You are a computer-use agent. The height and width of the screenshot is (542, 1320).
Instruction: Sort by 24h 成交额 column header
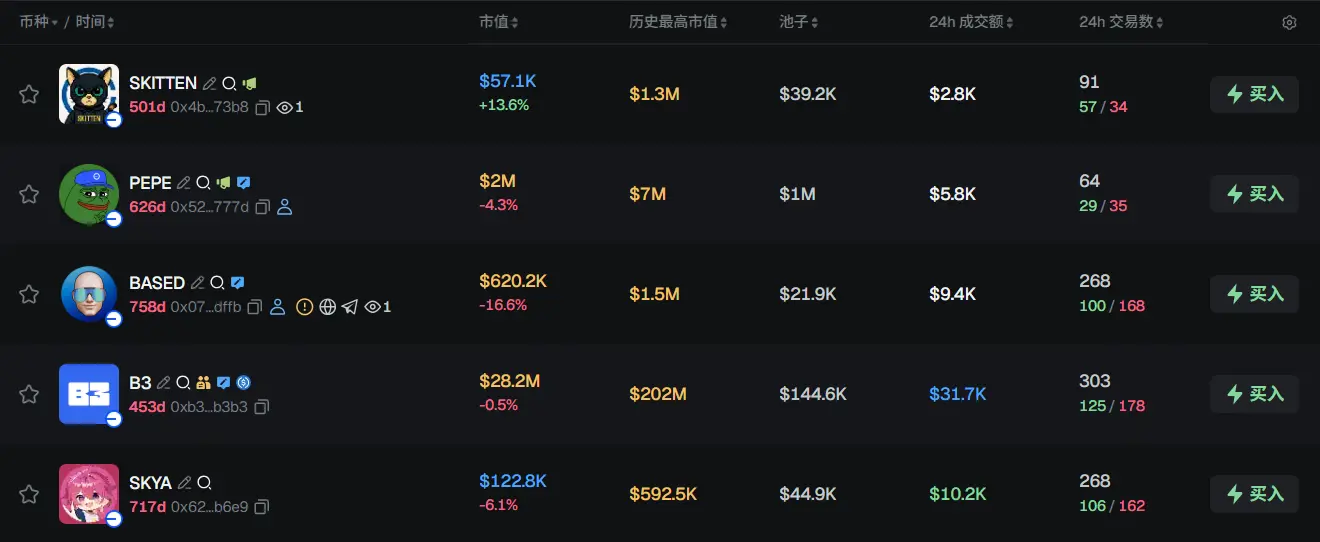971,22
